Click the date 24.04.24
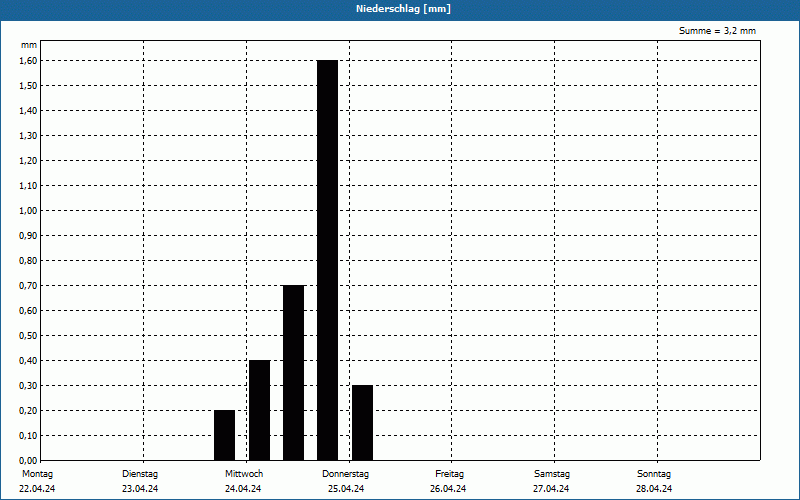The image size is (800, 500). [x=243, y=489]
